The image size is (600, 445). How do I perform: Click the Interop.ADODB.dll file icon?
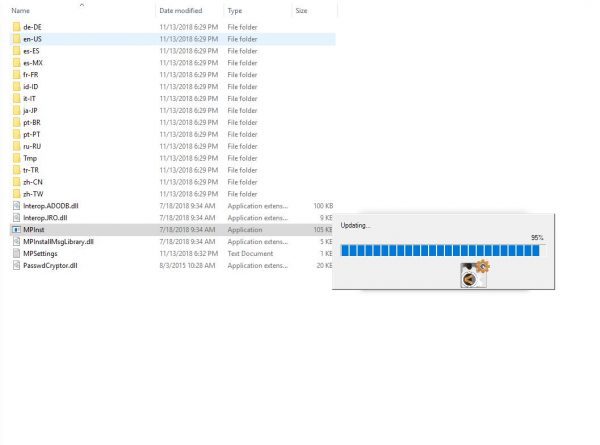16,205
